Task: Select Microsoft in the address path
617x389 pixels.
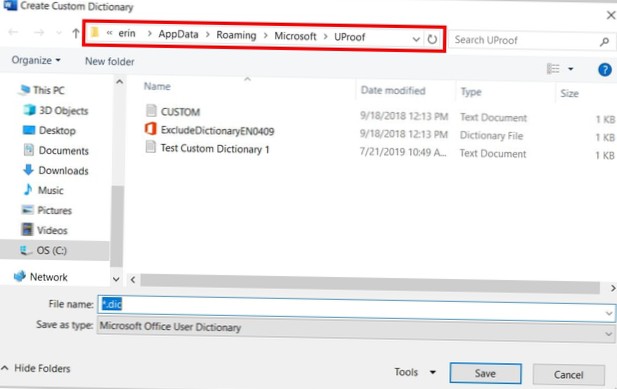Action: click(x=295, y=36)
